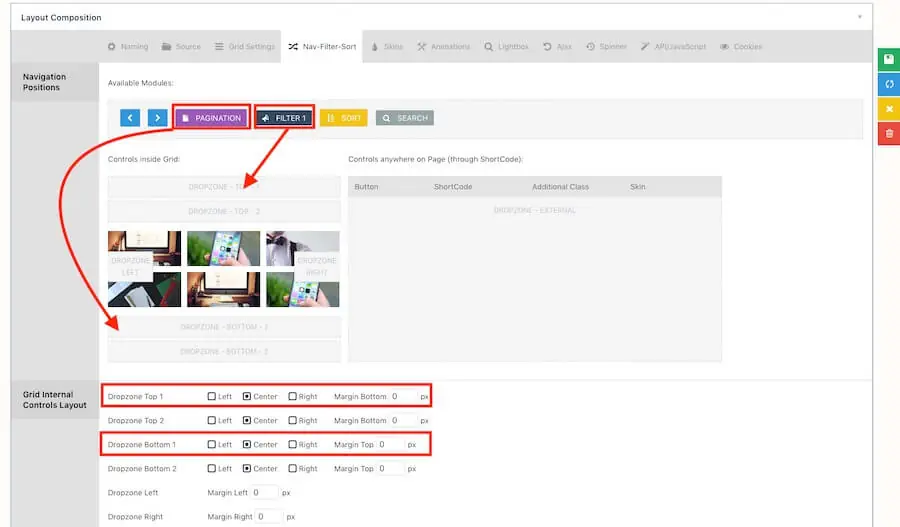900x527 pixels.
Task: Click the Dropzone Top 1 area
Action: point(224,187)
